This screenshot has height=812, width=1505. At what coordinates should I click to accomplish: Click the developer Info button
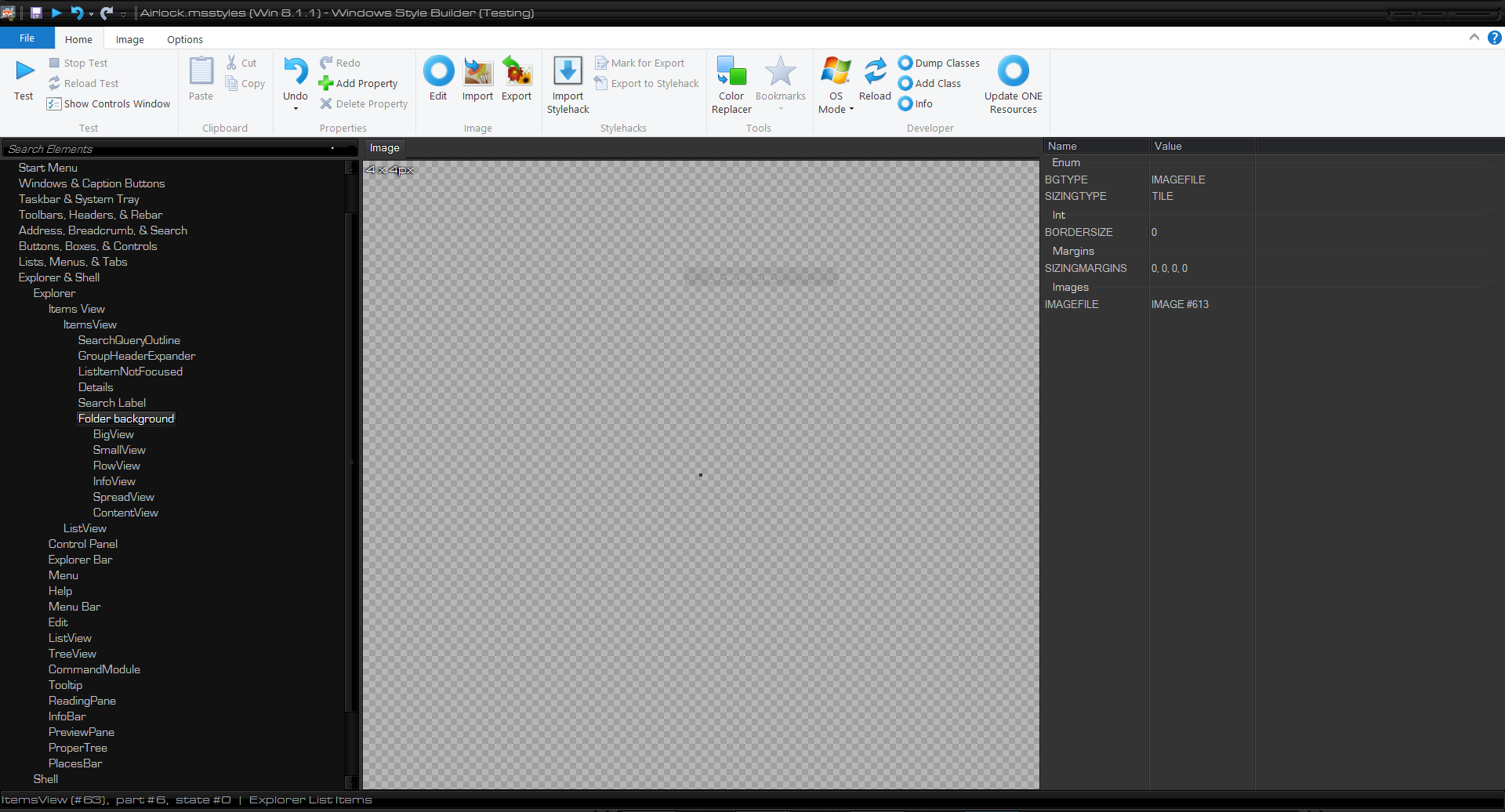pyautogui.click(x=916, y=103)
